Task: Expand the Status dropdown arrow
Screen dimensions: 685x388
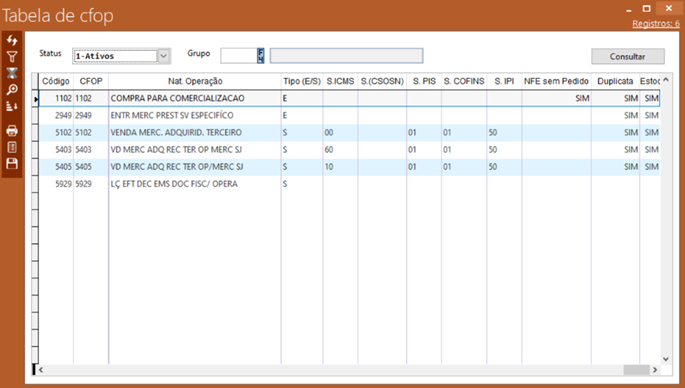Action: 163,56
